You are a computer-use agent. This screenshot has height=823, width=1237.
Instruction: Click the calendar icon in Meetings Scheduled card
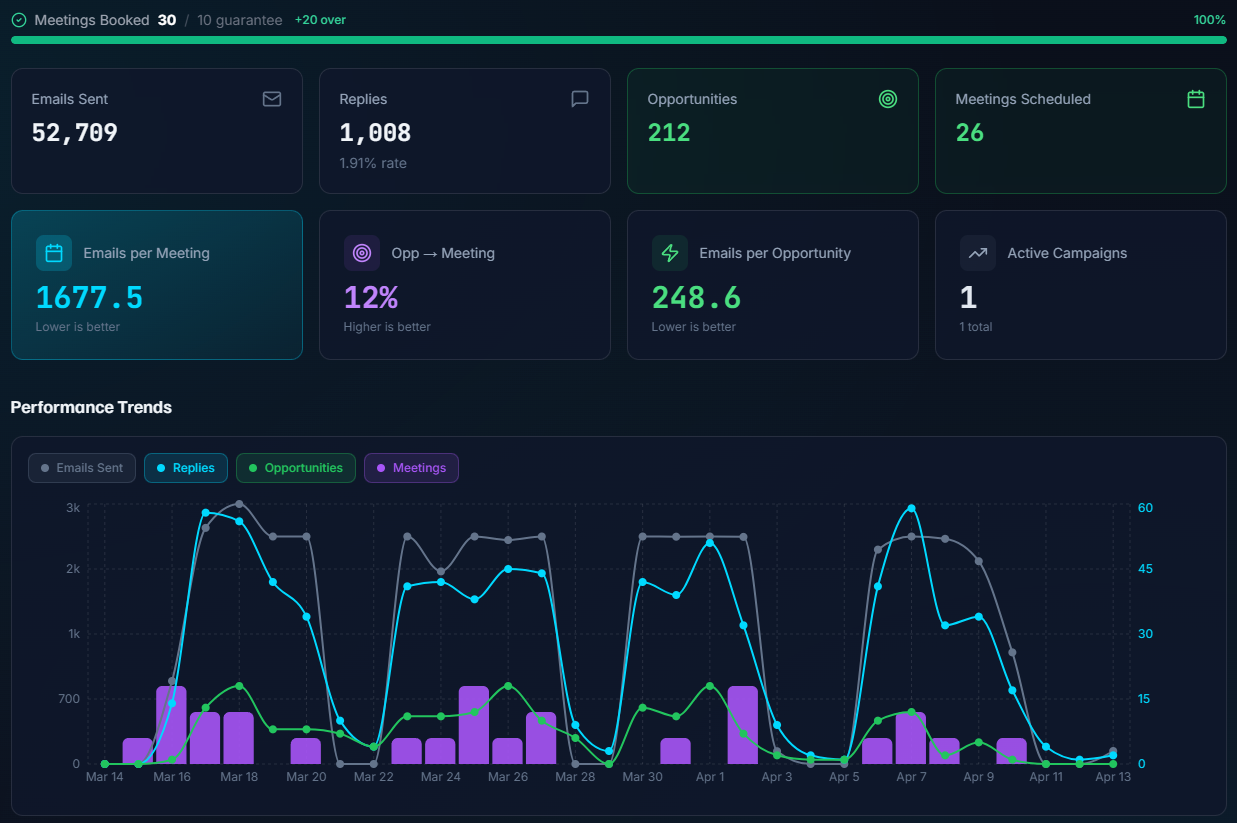pyautogui.click(x=1196, y=99)
